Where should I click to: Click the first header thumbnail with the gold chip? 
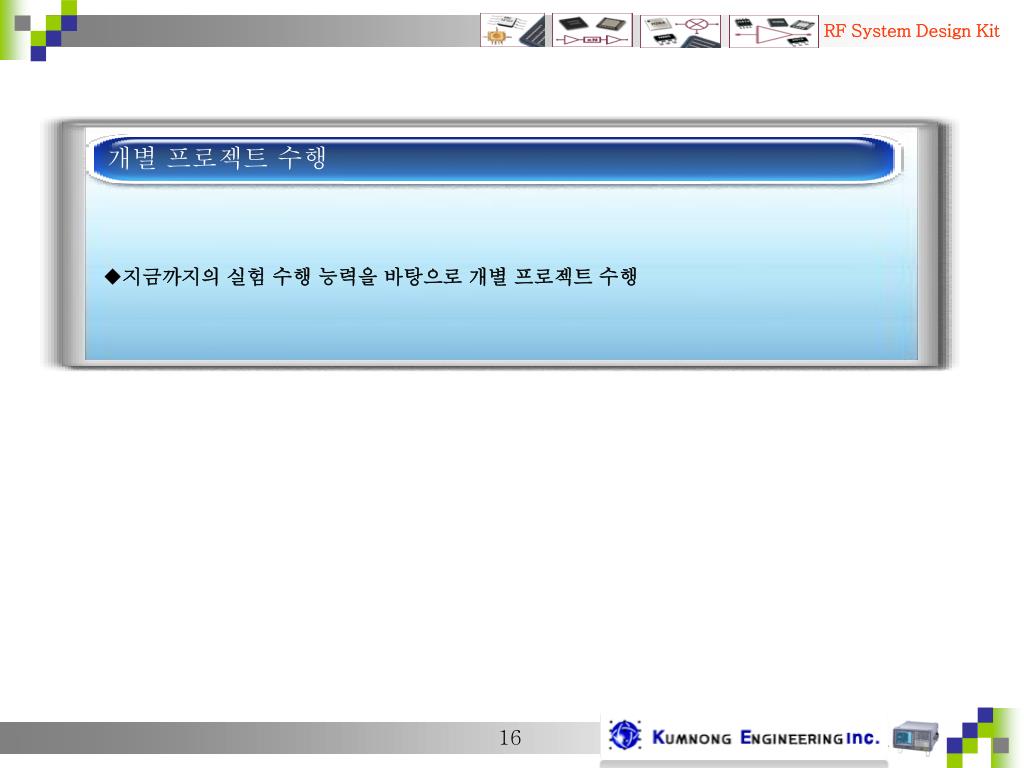click(x=513, y=30)
